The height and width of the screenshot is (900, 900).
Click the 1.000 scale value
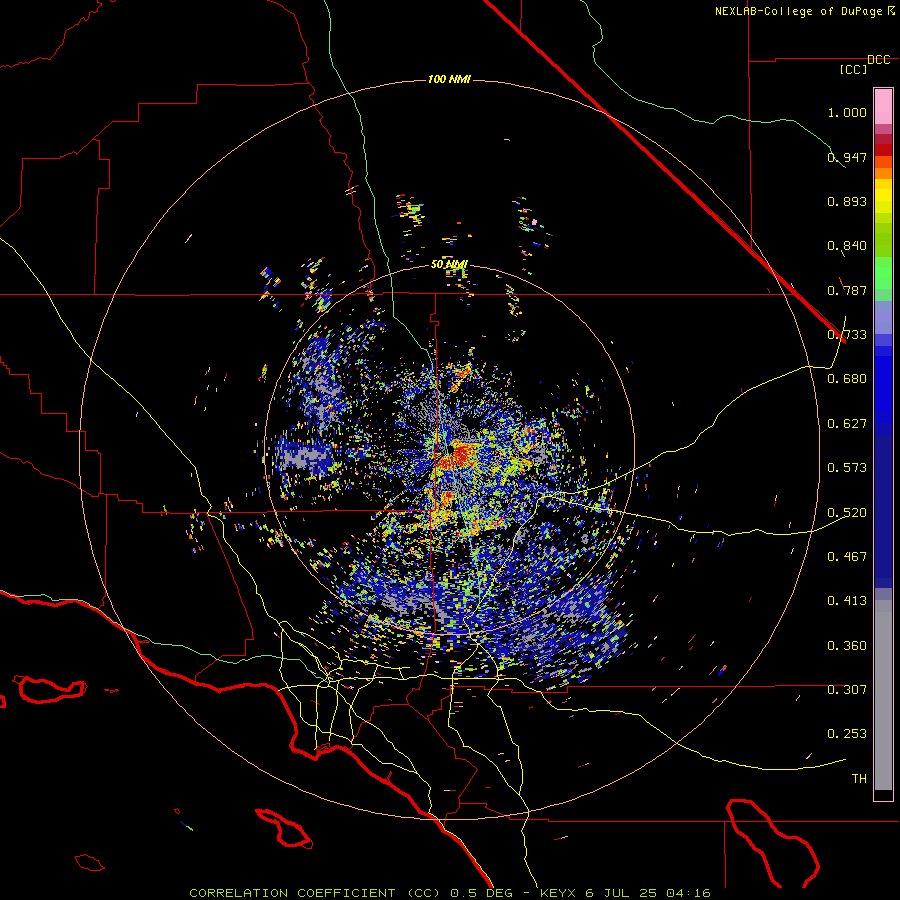pyautogui.click(x=847, y=112)
